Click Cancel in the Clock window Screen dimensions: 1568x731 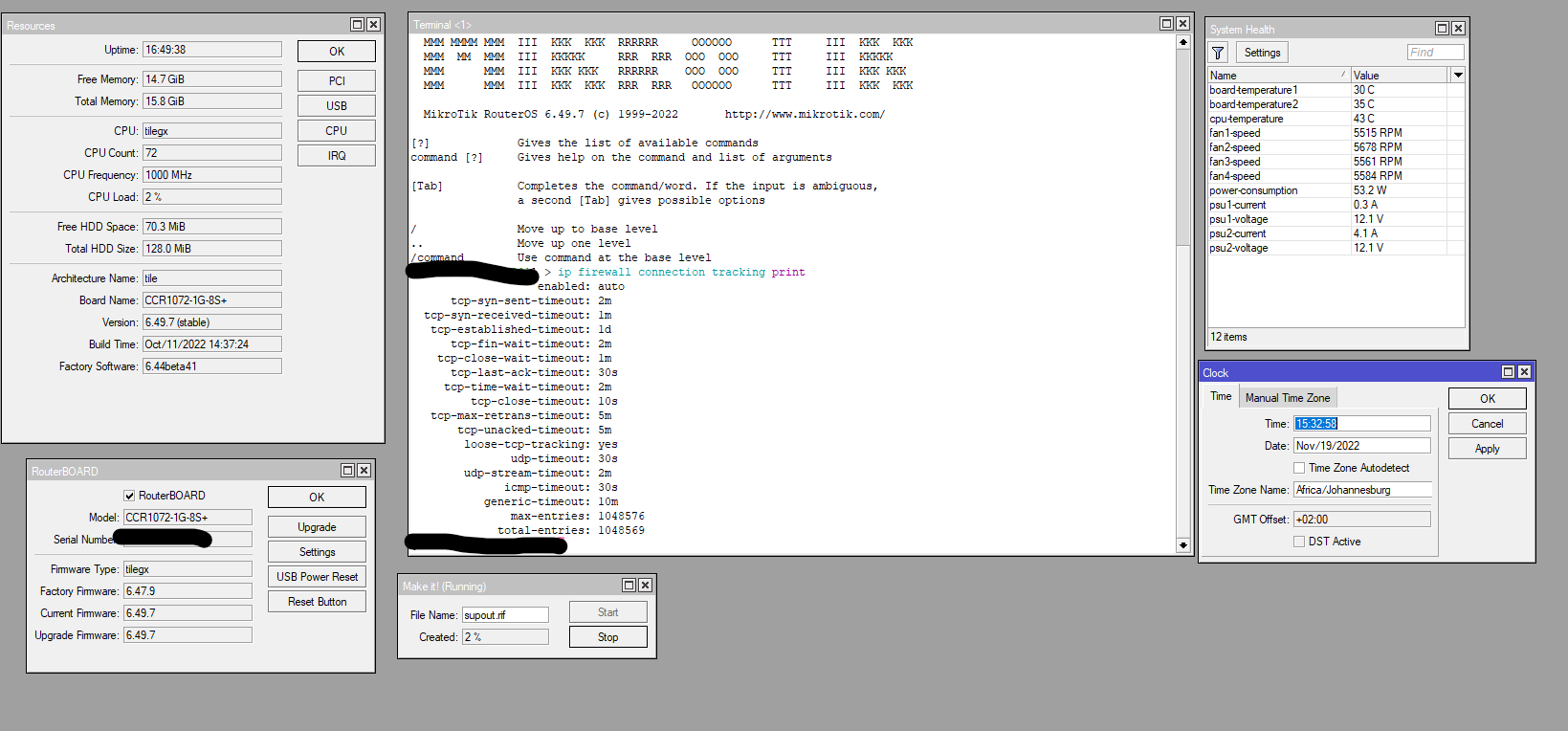point(1488,424)
